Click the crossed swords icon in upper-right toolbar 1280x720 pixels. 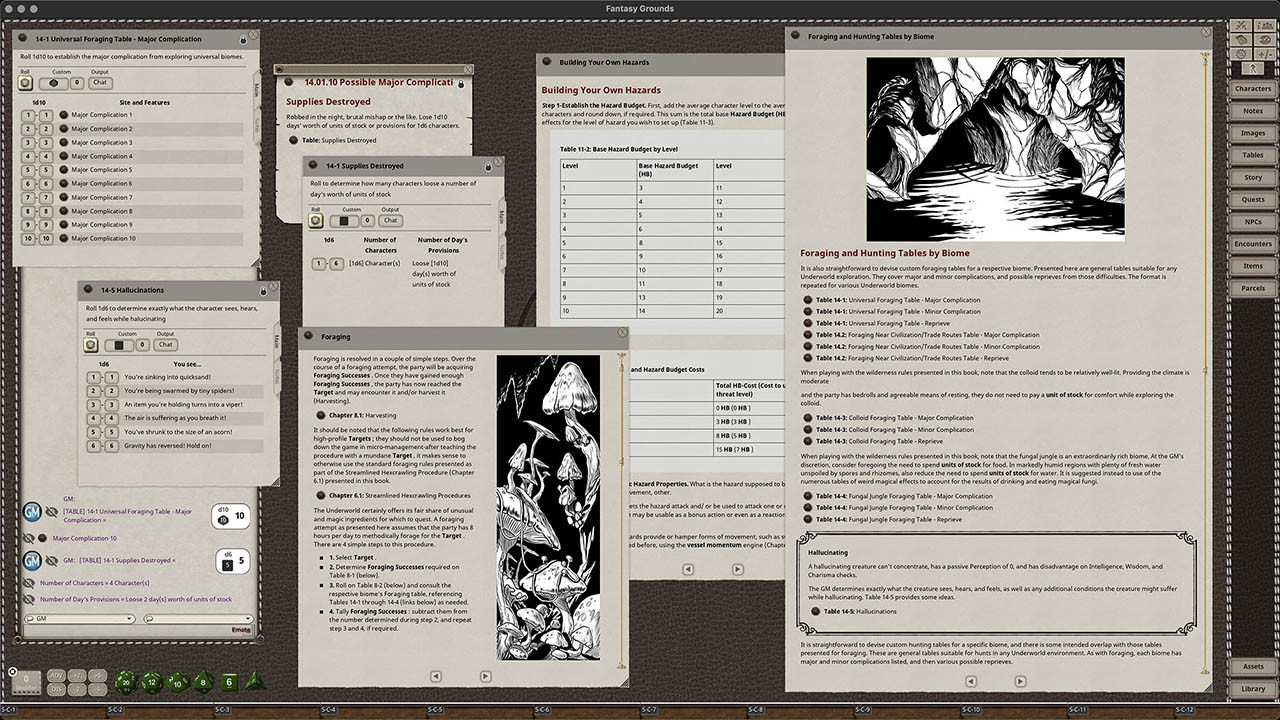click(1242, 25)
